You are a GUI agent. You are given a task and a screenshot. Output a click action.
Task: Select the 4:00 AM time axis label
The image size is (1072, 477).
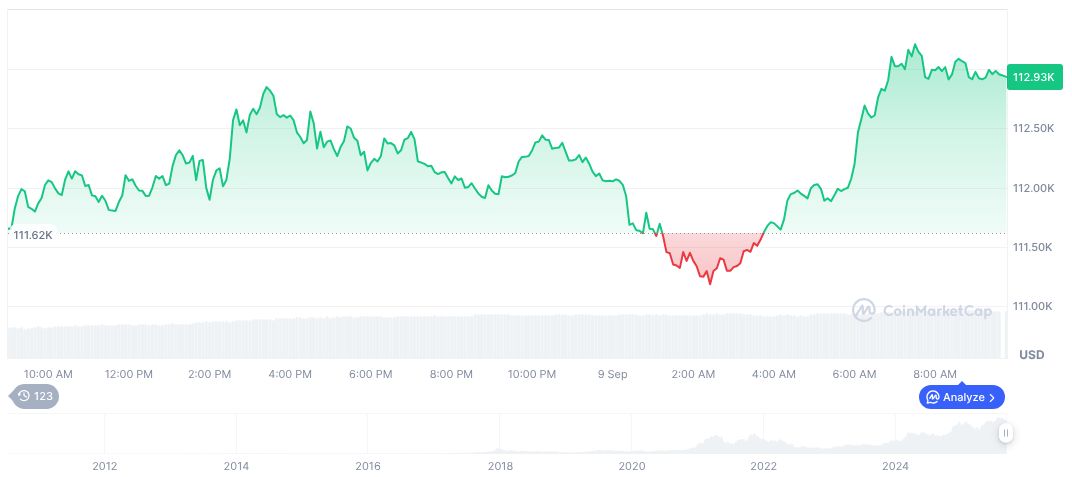point(773,374)
